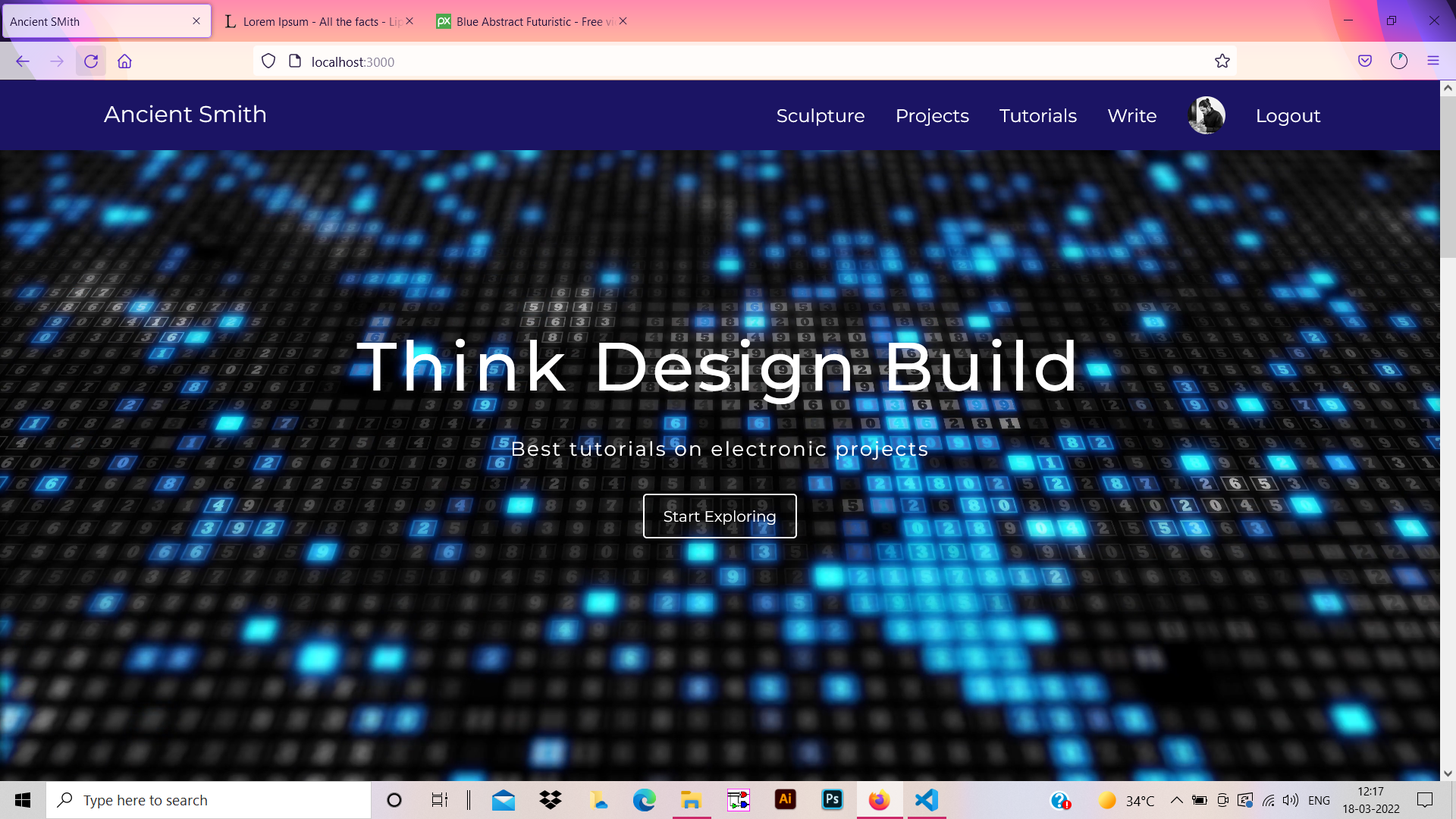Click the site information page icon
This screenshot has width=1456, height=819.
coord(295,61)
